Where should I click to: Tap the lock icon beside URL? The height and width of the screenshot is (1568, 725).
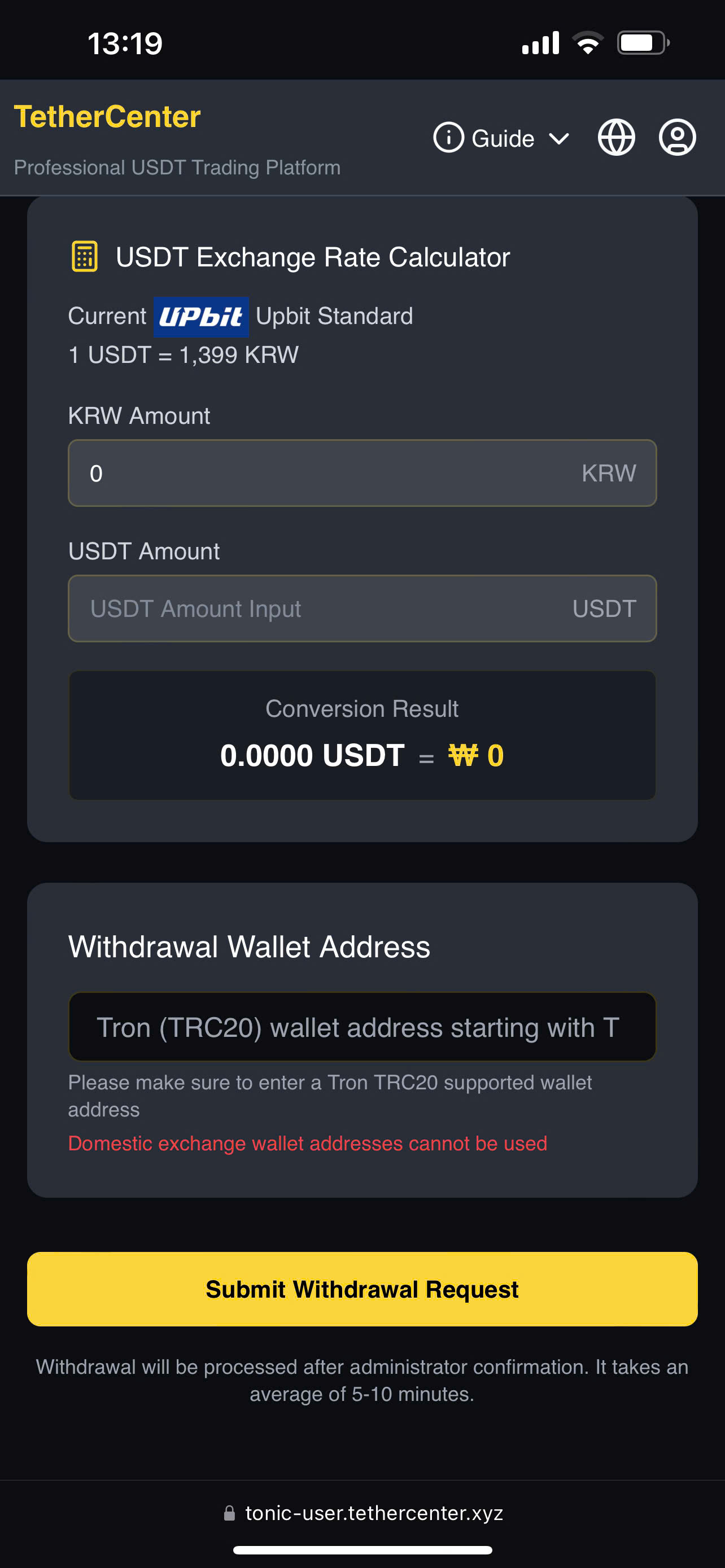click(229, 1513)
